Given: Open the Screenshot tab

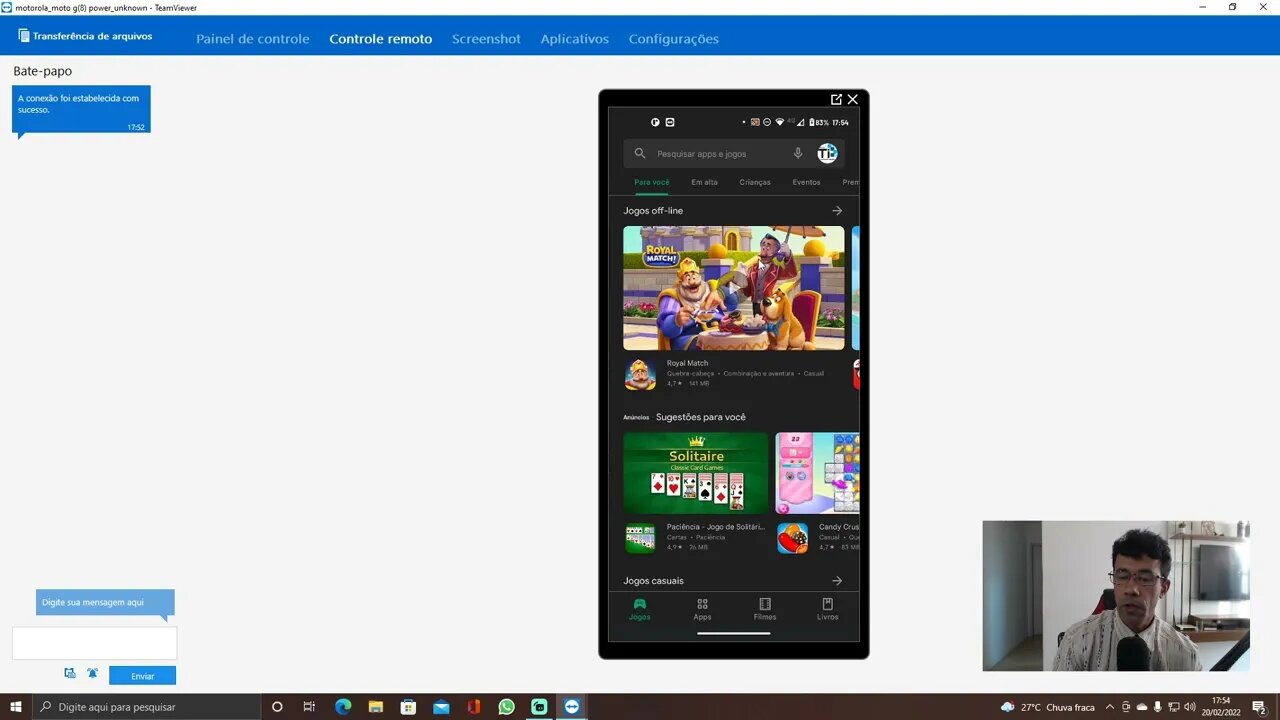Looking at the screenshot, I should click(x=486, y=39).
